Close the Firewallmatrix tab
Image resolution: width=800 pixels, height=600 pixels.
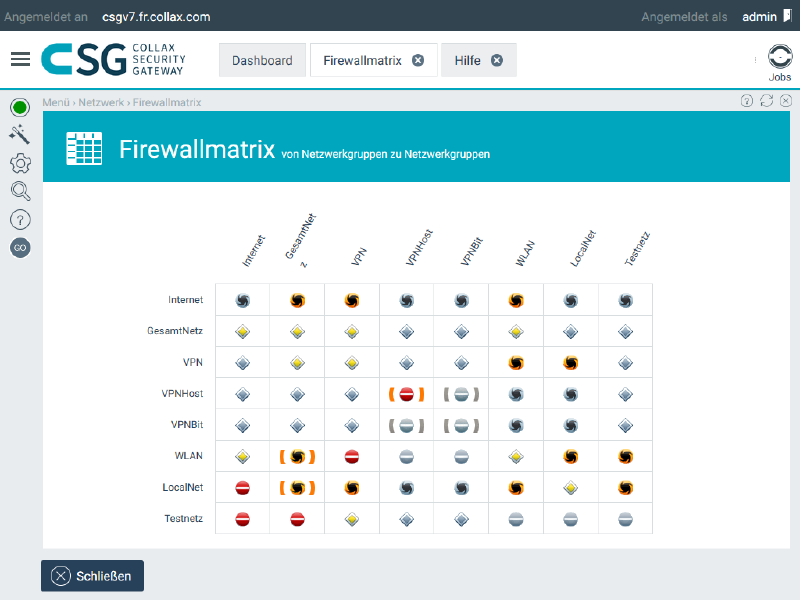[417, 59]
